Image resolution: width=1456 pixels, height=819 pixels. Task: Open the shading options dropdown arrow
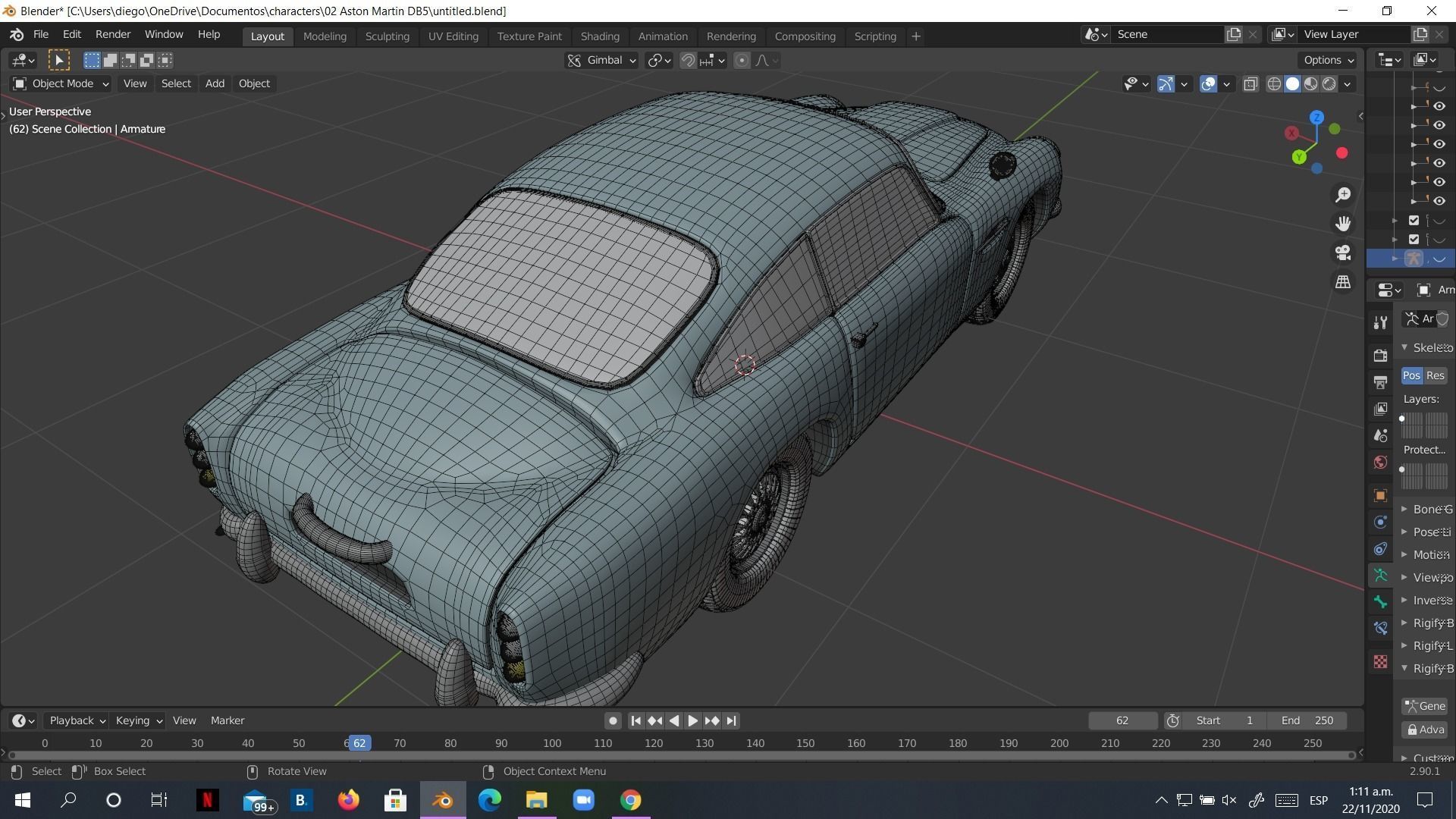coord(1348,84)
